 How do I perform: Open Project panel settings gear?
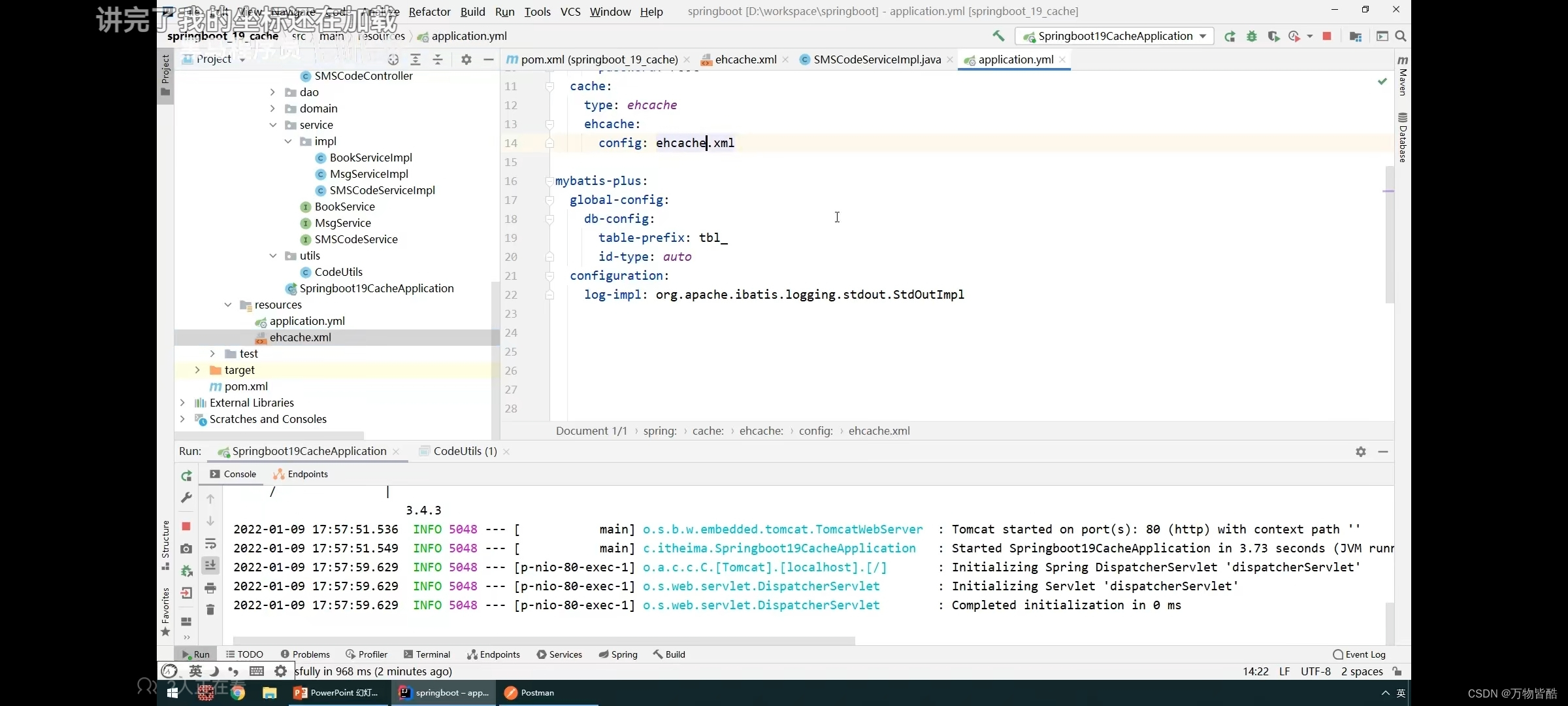[466, 59]
